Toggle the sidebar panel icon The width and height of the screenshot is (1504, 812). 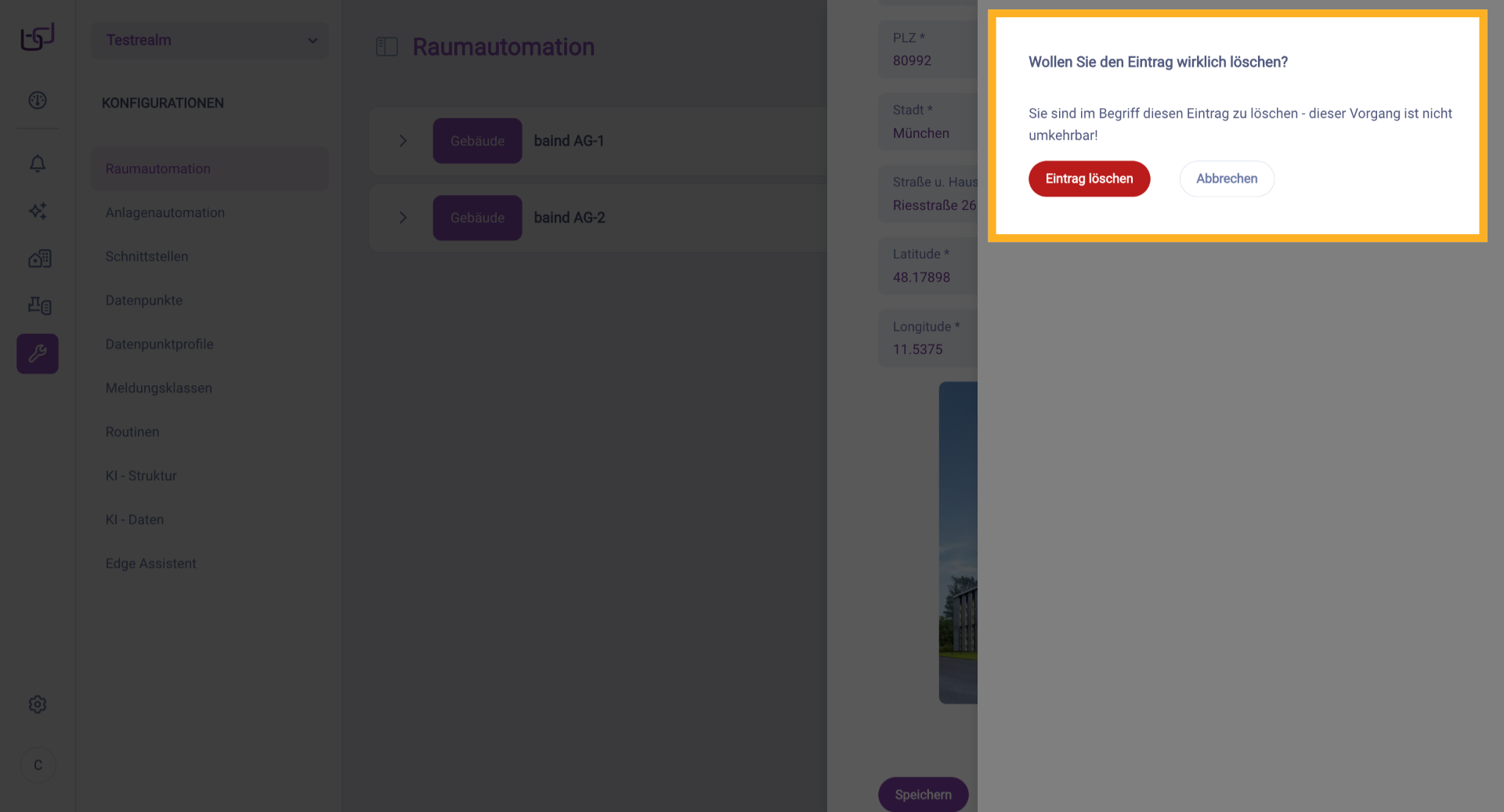click(387, 47)
